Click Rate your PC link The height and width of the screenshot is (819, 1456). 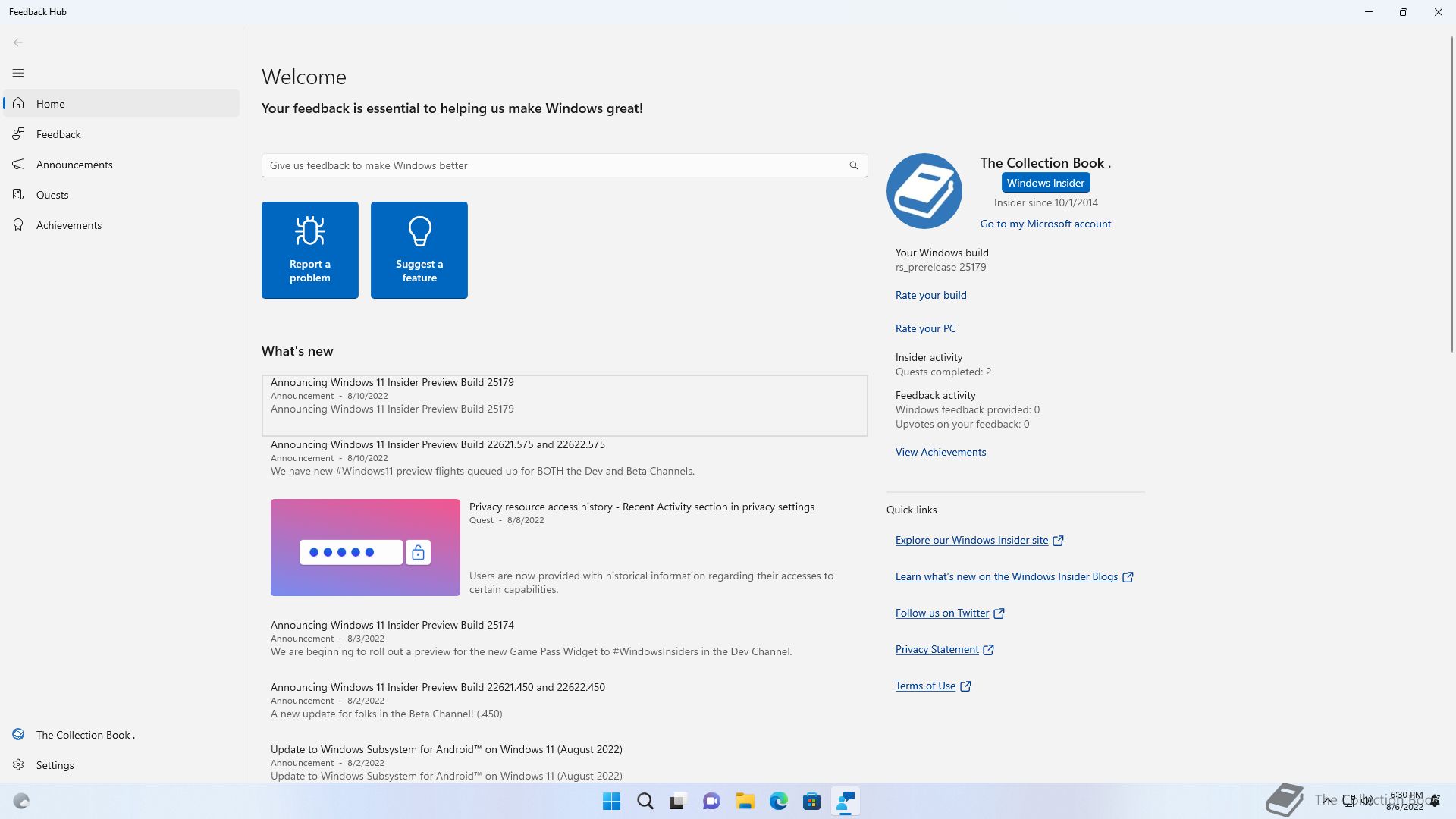926,328
